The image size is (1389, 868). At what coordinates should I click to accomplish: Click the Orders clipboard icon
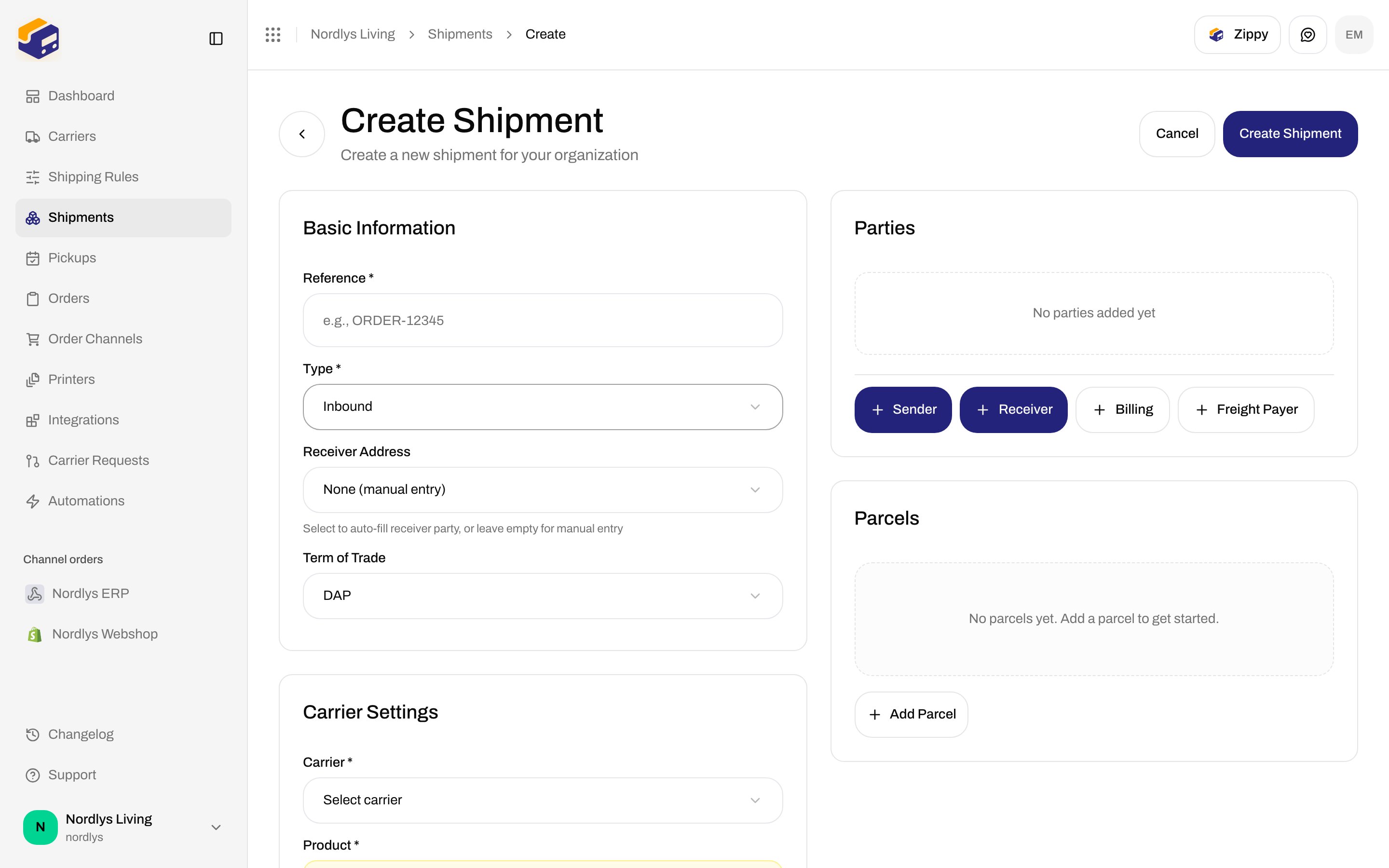pos(33,298)
